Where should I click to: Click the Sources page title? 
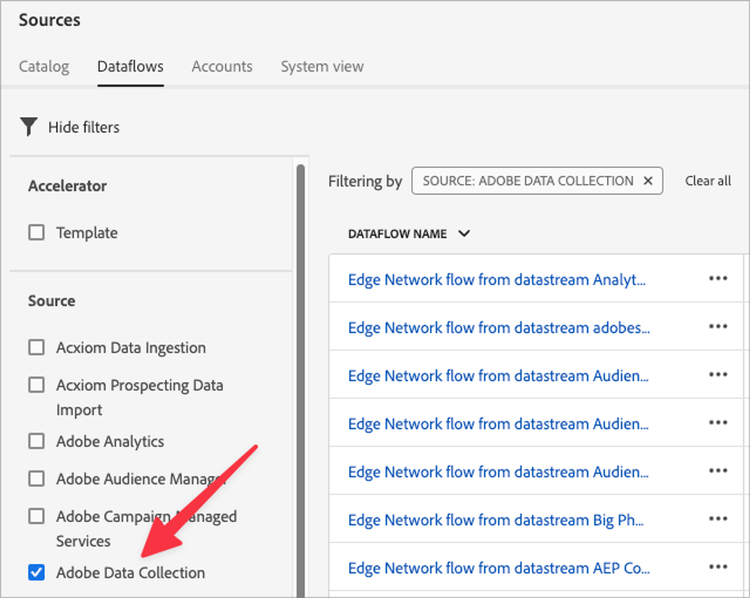50,20
